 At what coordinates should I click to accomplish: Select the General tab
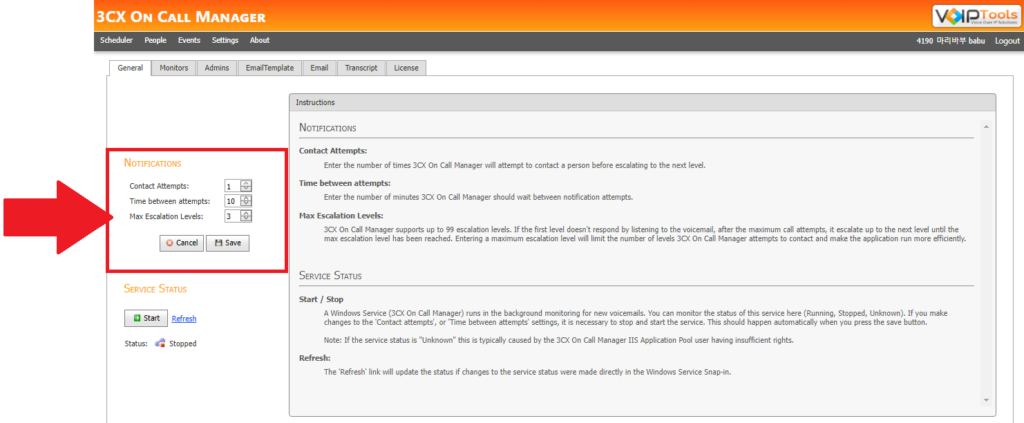(x=130, y=68)
